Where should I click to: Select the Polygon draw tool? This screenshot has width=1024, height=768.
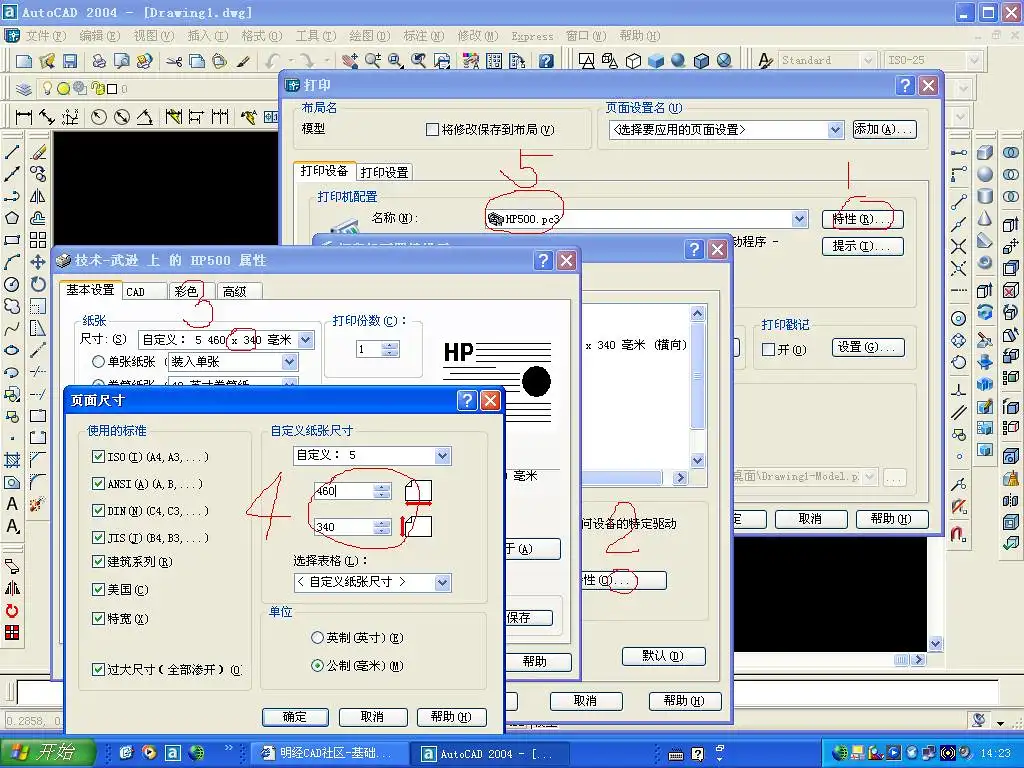click(x=12, y=218)
